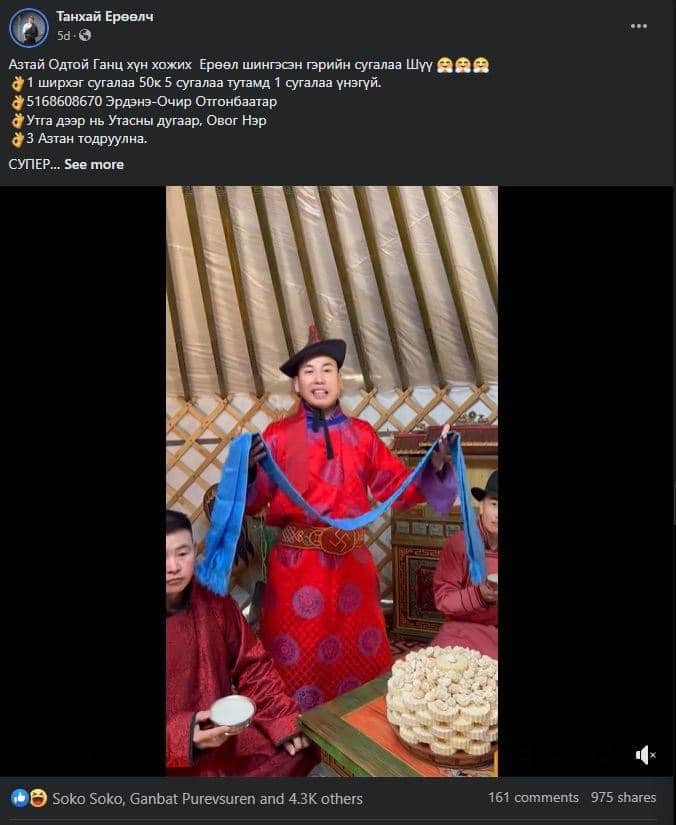Click the account number 5168608670 text
Viewport: 676px width, 825px height.
[64, 102]
